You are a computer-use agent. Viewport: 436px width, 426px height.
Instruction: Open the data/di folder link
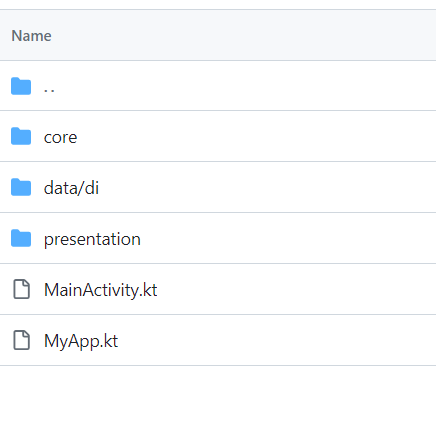(71, 188)
